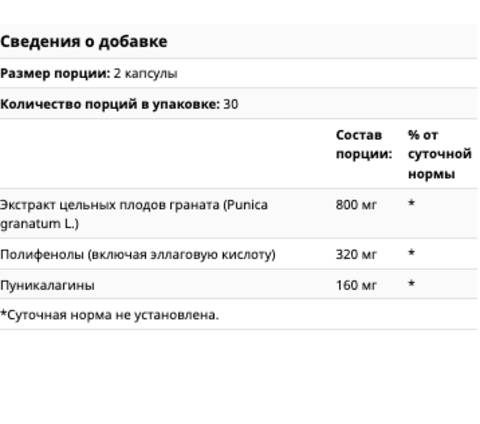Click the "160 мг" amount
Viewport: 480px width, 424px height.
[356, 285]
